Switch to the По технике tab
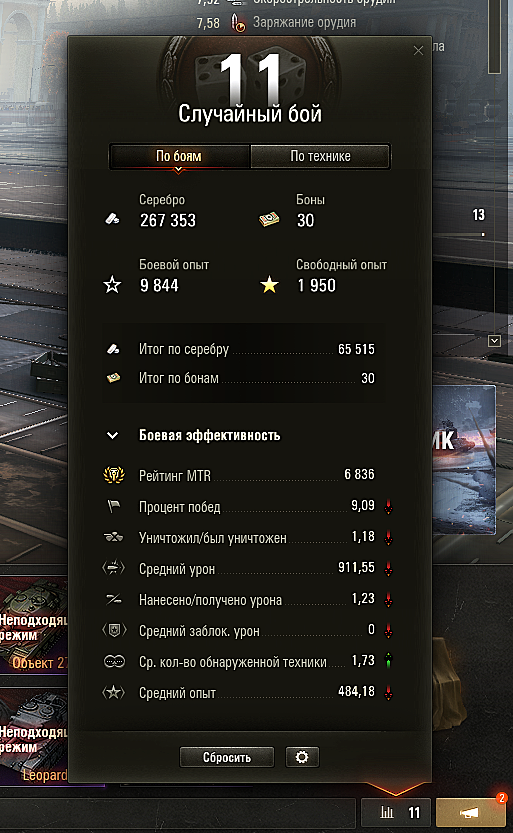 click(320, 156)
